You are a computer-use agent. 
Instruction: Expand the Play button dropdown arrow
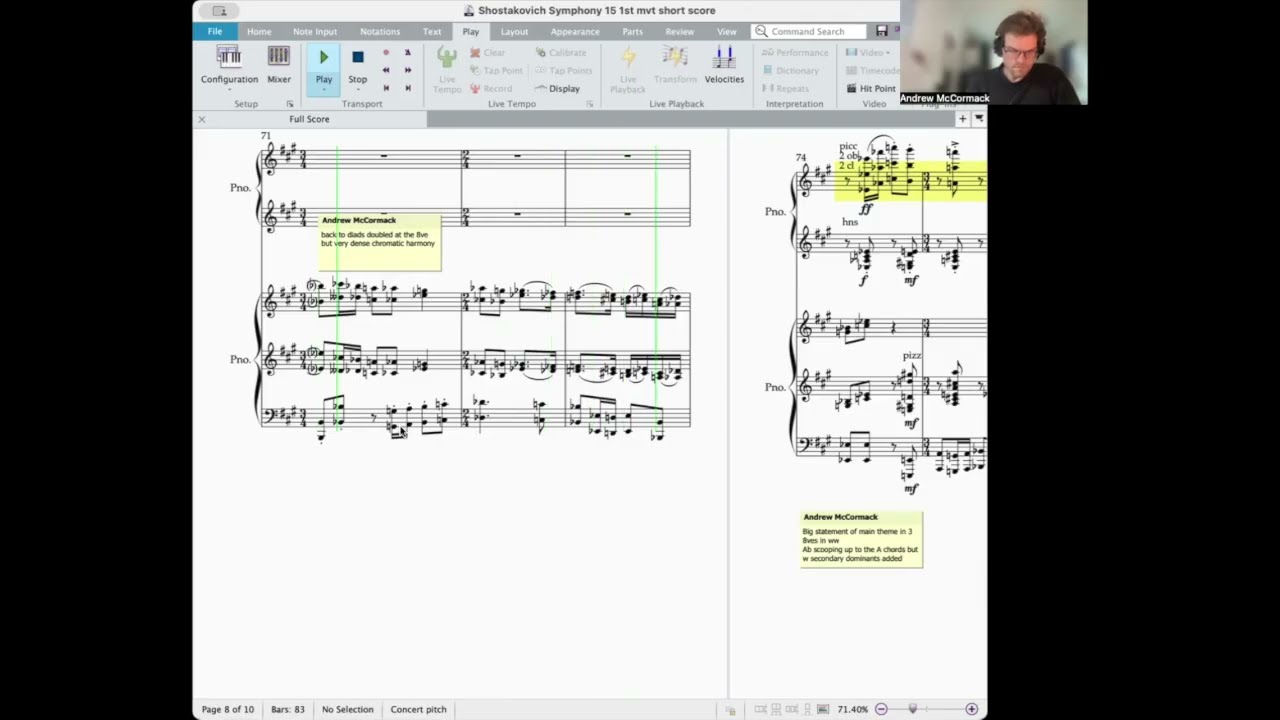[323, 90]
